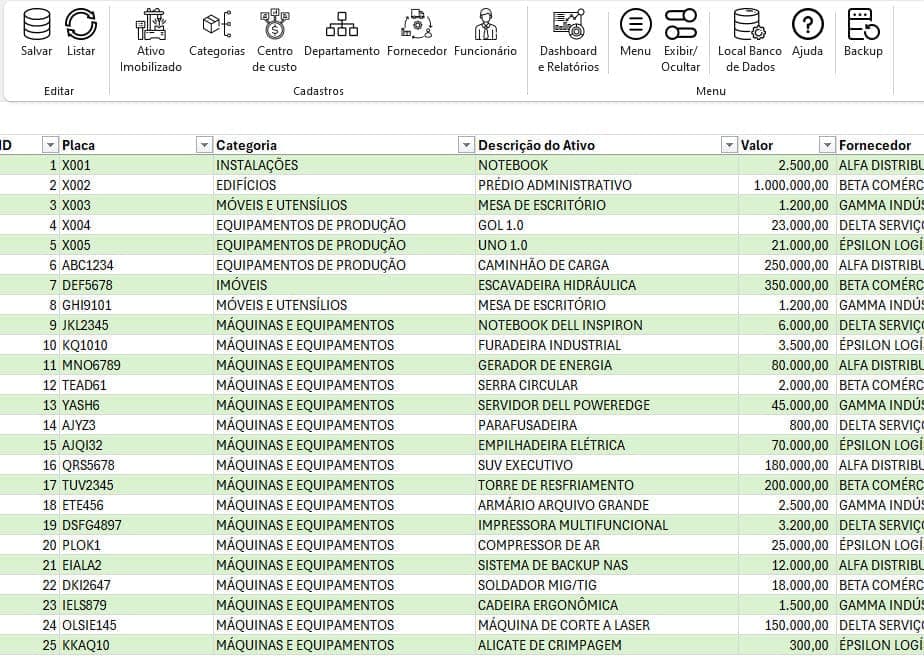Viewport: 924px width, 663px height.
Task: Click the Listar refresh icon
Action: 81,25
